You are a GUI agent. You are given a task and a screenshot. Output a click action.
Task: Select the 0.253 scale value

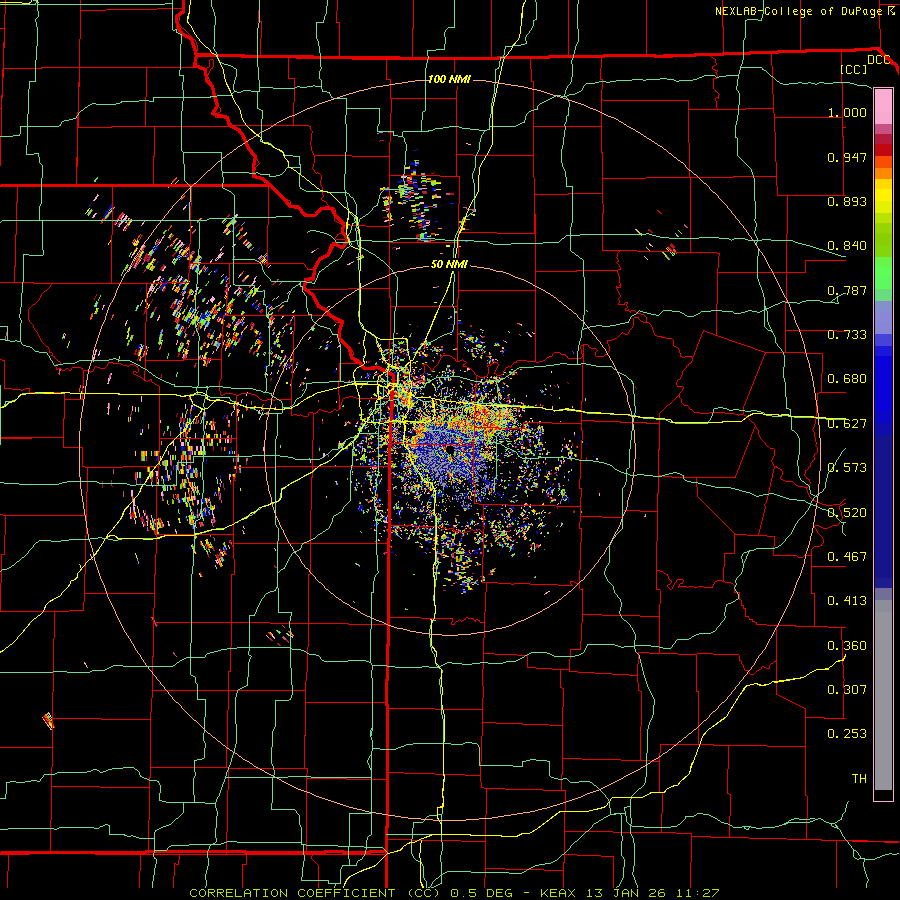tap(847, 734)
